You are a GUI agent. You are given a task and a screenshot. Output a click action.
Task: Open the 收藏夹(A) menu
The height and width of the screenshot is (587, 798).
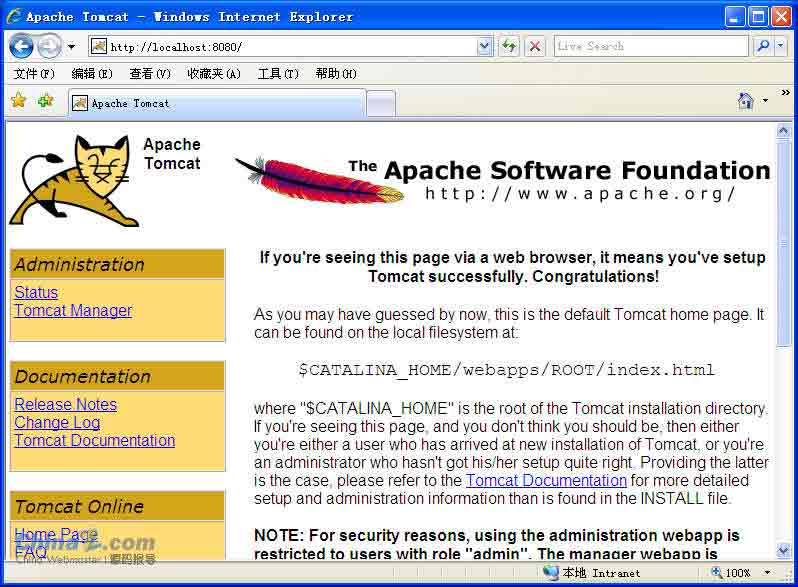point(214,74)
